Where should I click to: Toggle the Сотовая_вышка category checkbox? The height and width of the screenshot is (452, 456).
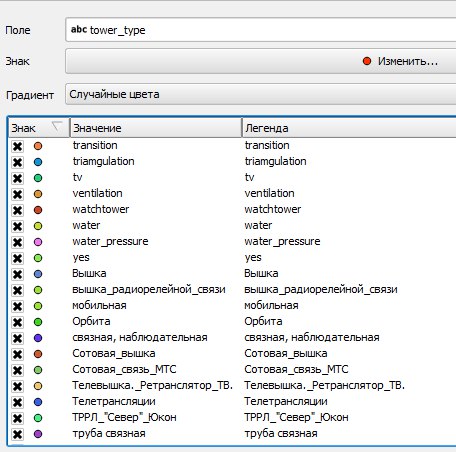click(x=17, y=354)
